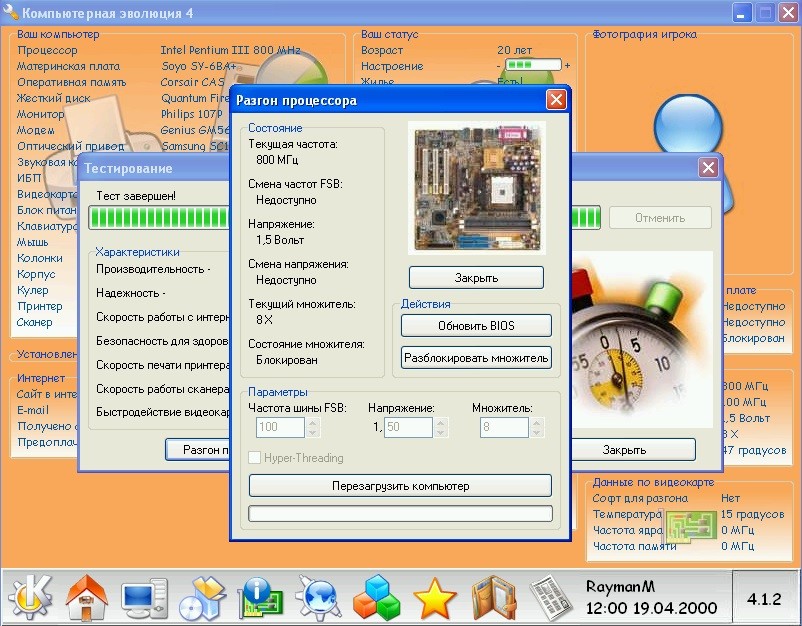Click Материнская плата link
Image resolution: width=802 pixels, height=626 pixels.
click(69, 66)
